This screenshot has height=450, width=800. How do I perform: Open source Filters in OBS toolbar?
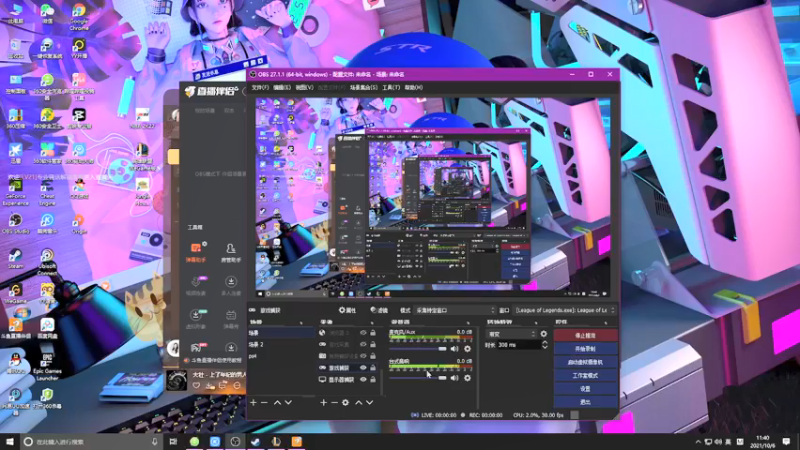(x=379, y=310)
